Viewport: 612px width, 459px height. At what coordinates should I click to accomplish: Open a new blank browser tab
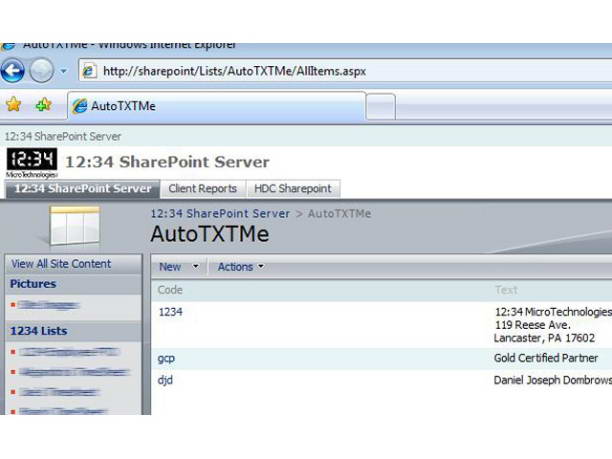tap(381, 107)
